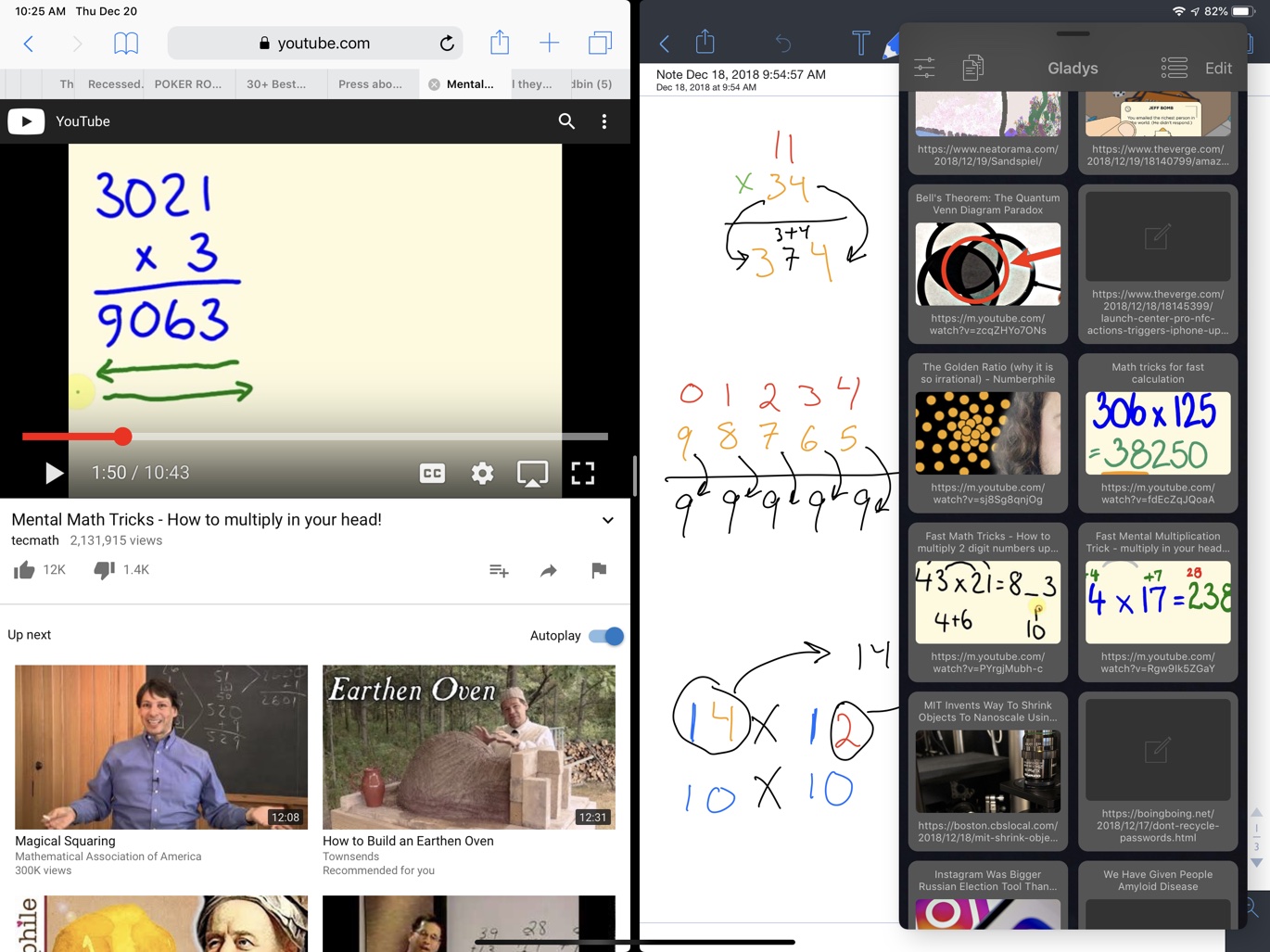Tap the note title Note Dec 18, 2018

click(x=741, y=74)
